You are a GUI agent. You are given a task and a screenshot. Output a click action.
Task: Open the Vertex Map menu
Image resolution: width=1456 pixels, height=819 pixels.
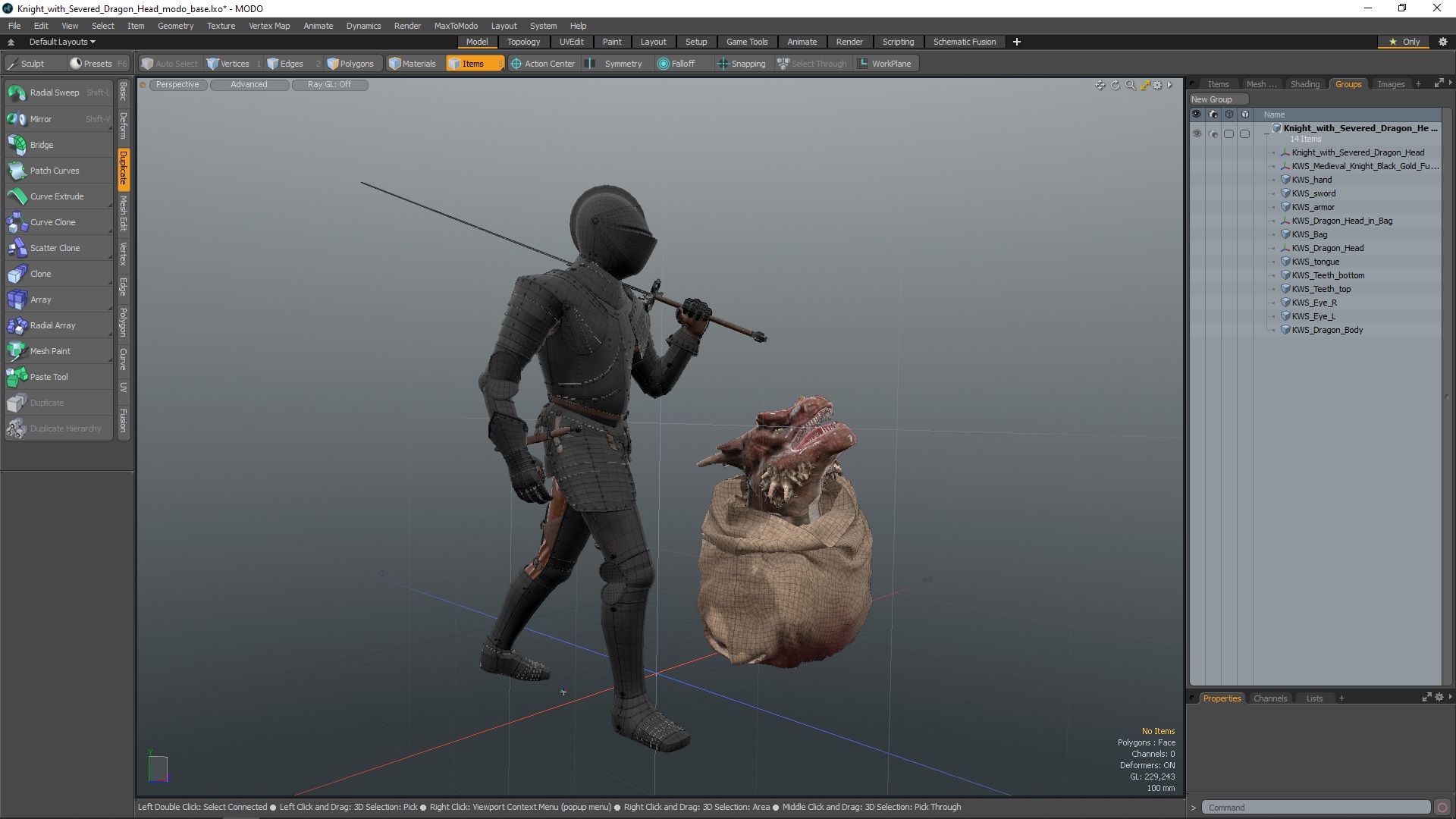(269, 26)
